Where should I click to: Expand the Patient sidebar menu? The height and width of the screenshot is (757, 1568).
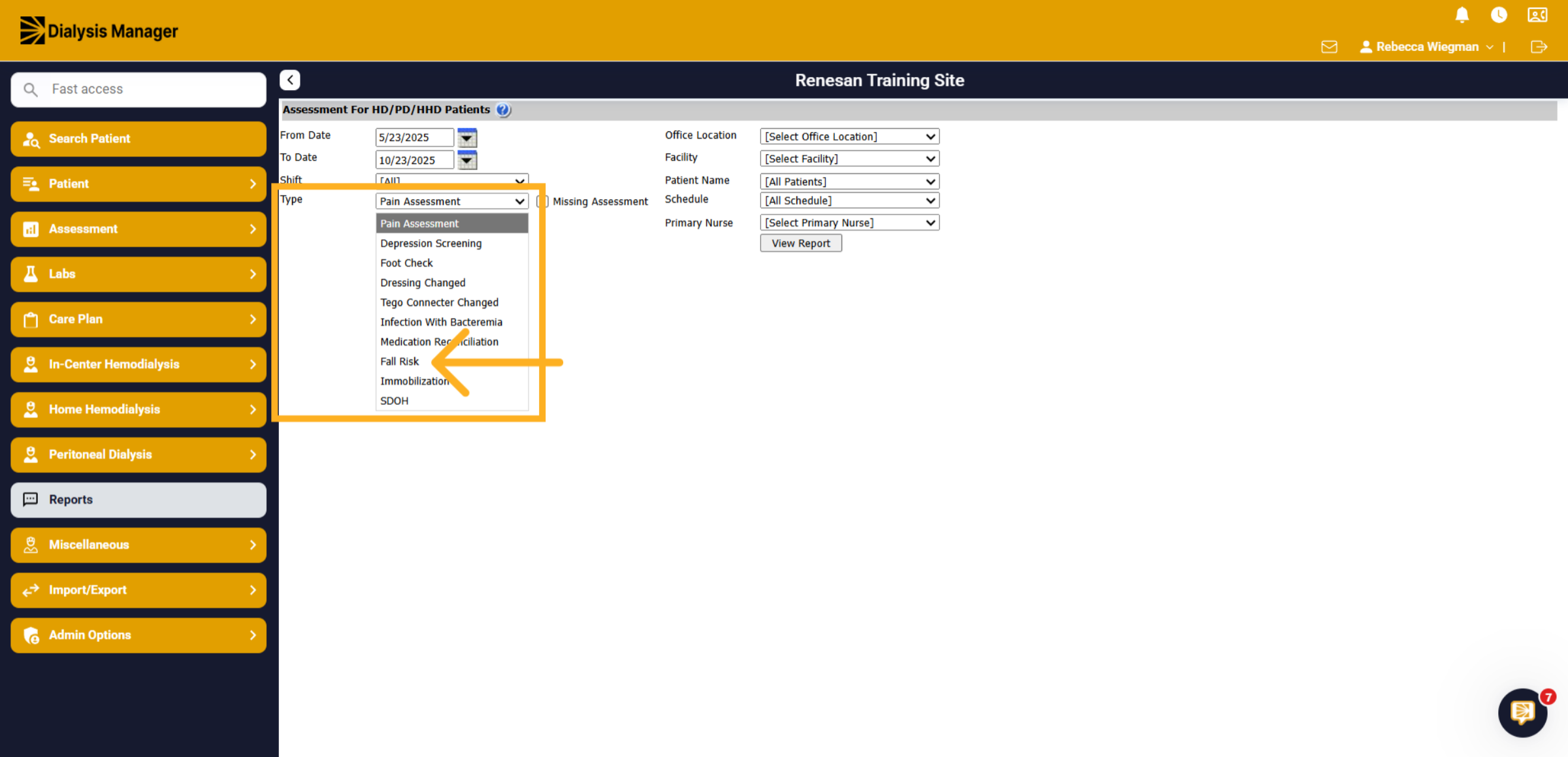tap(139, 184)
